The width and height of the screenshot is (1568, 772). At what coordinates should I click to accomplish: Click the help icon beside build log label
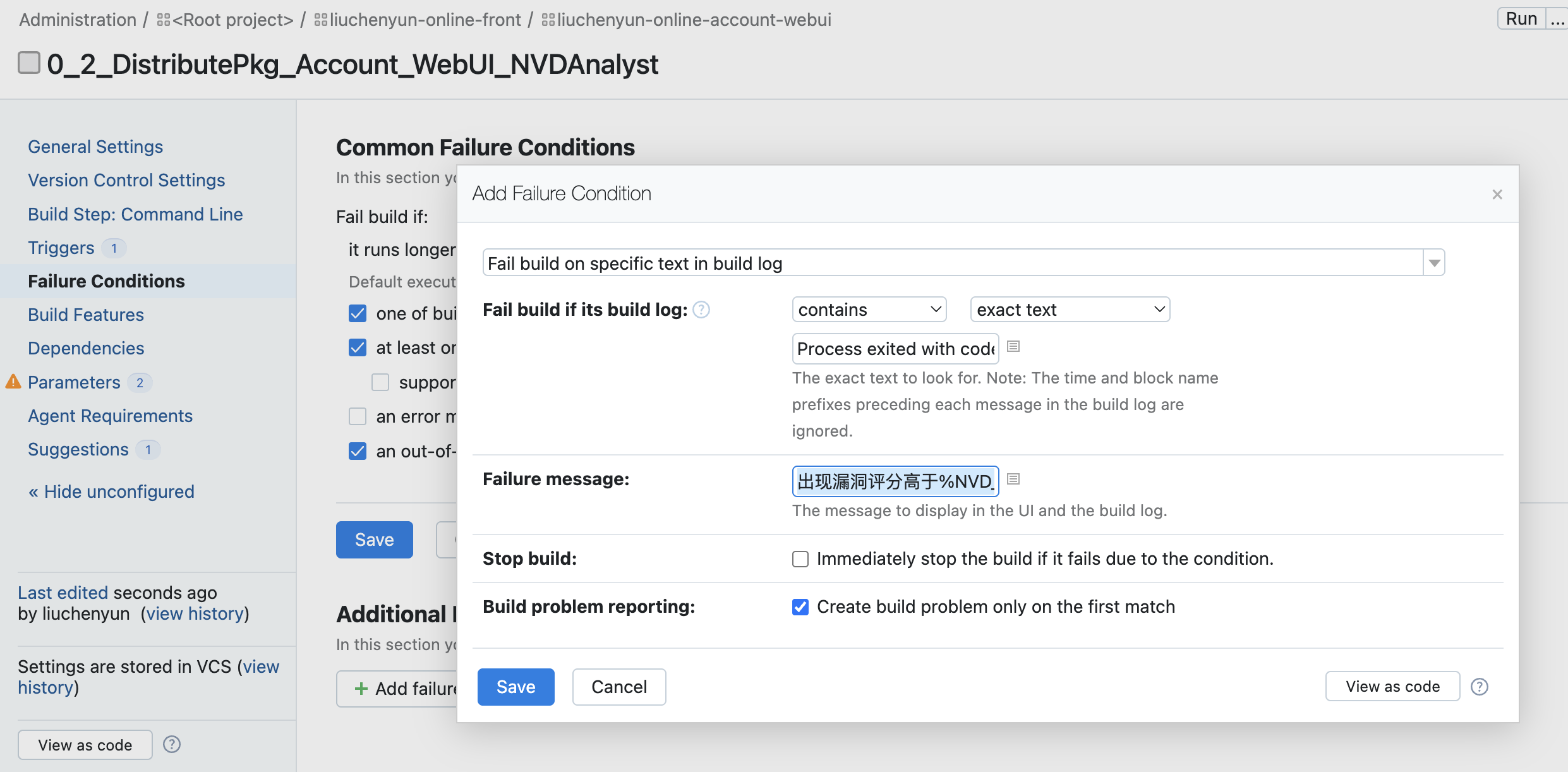pos(701,310)
